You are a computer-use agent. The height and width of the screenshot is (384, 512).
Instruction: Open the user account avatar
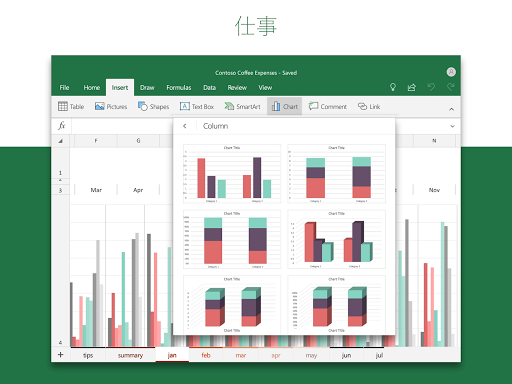click(x=451, y=72)
